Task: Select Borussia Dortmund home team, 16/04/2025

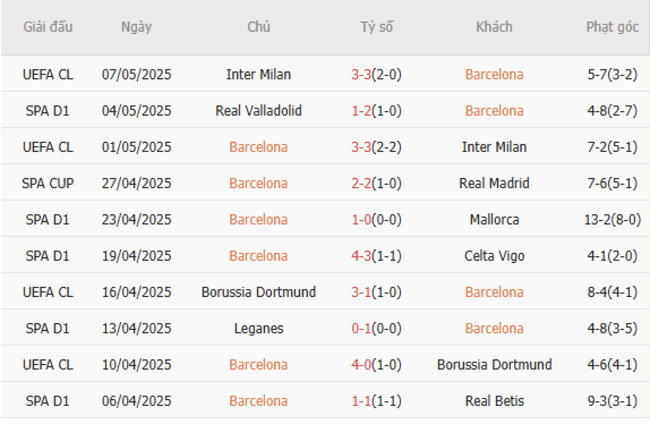Action: pos(258,292)
